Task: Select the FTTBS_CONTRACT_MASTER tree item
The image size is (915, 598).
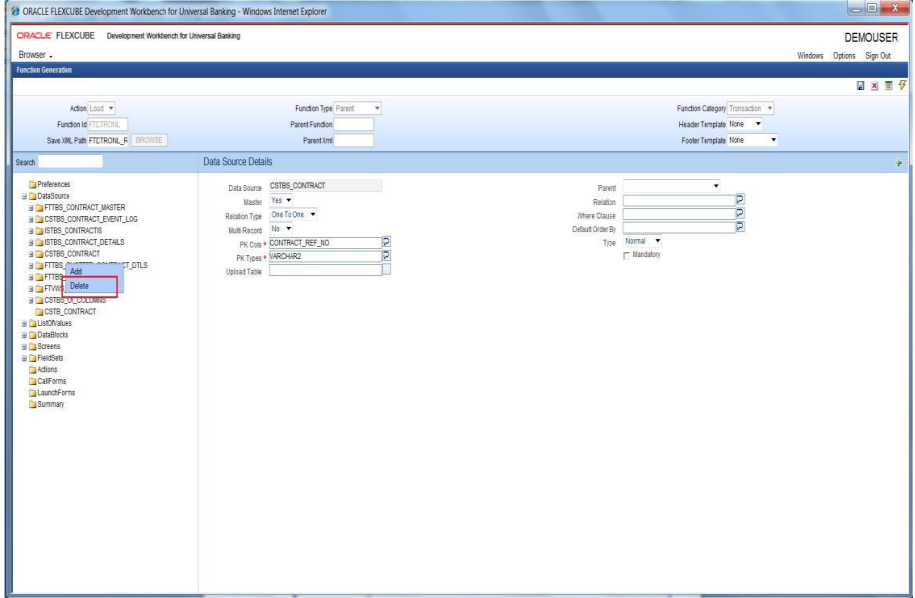Action: point(85,208)
